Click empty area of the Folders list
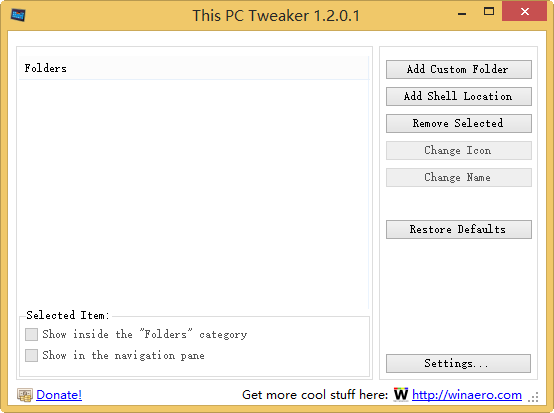The width and height of the screenshot is (554, 413). point(194,194)
